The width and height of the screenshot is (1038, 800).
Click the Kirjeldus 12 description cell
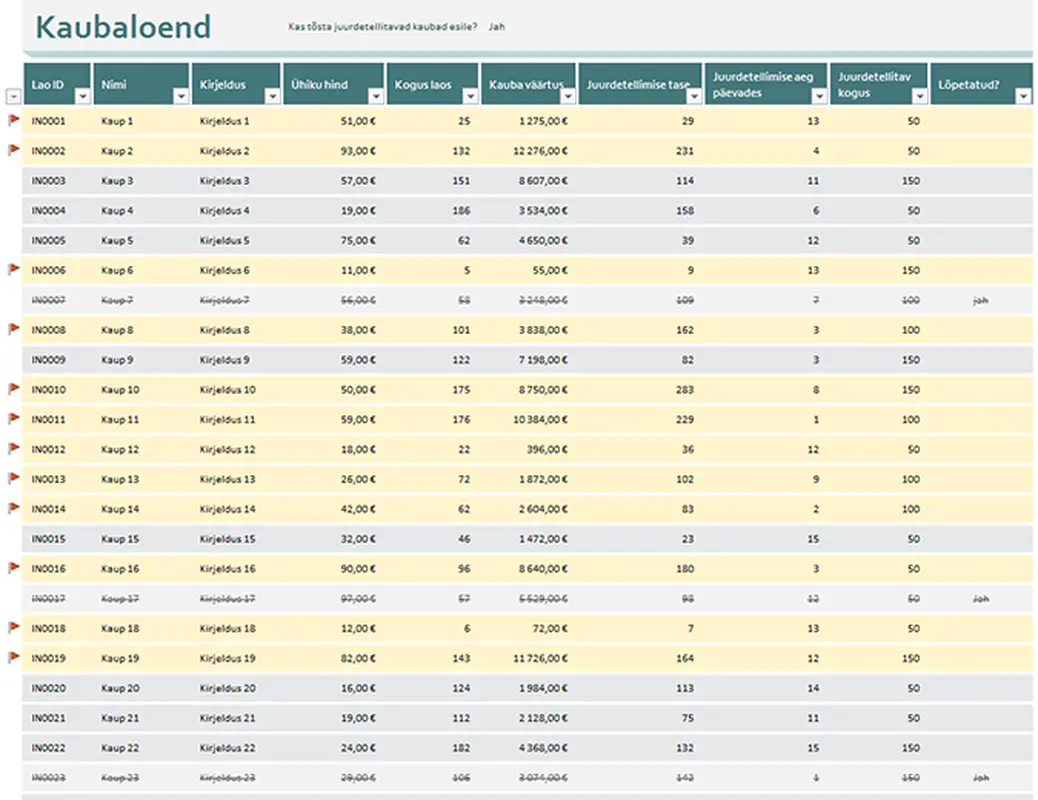227,449
